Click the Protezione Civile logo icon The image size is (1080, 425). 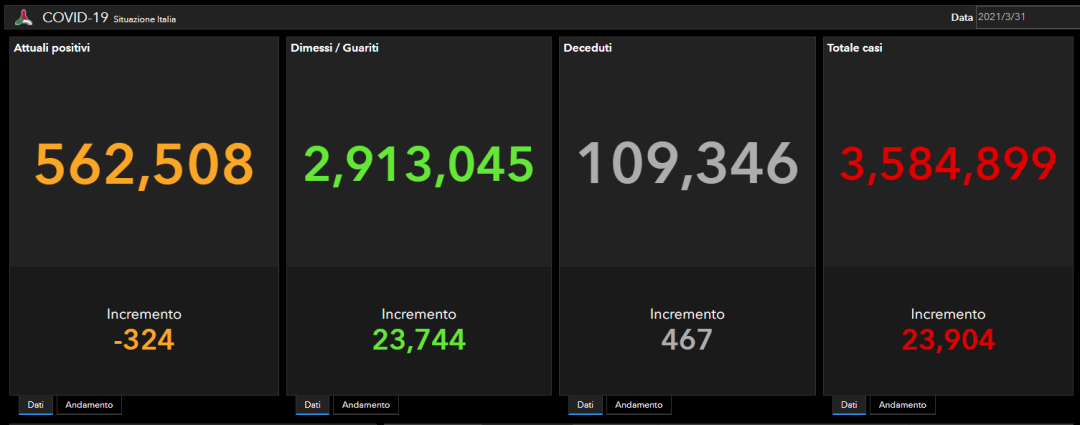24,17
